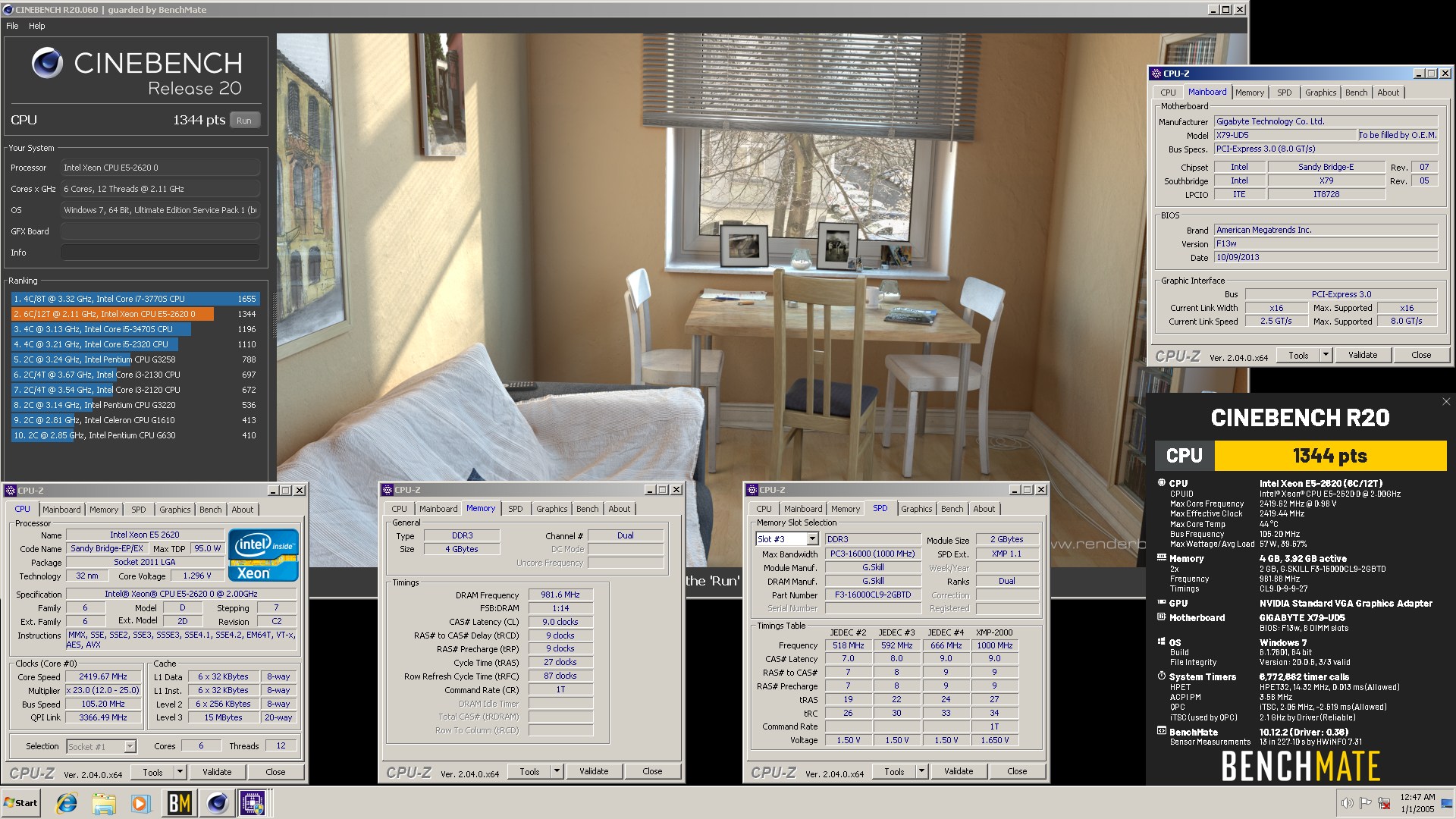Click Part Number value F3-16000CL9-2GBTD
Image resolution: width=1456 pixels, height=819 pixels.
[x=873, y=595]
